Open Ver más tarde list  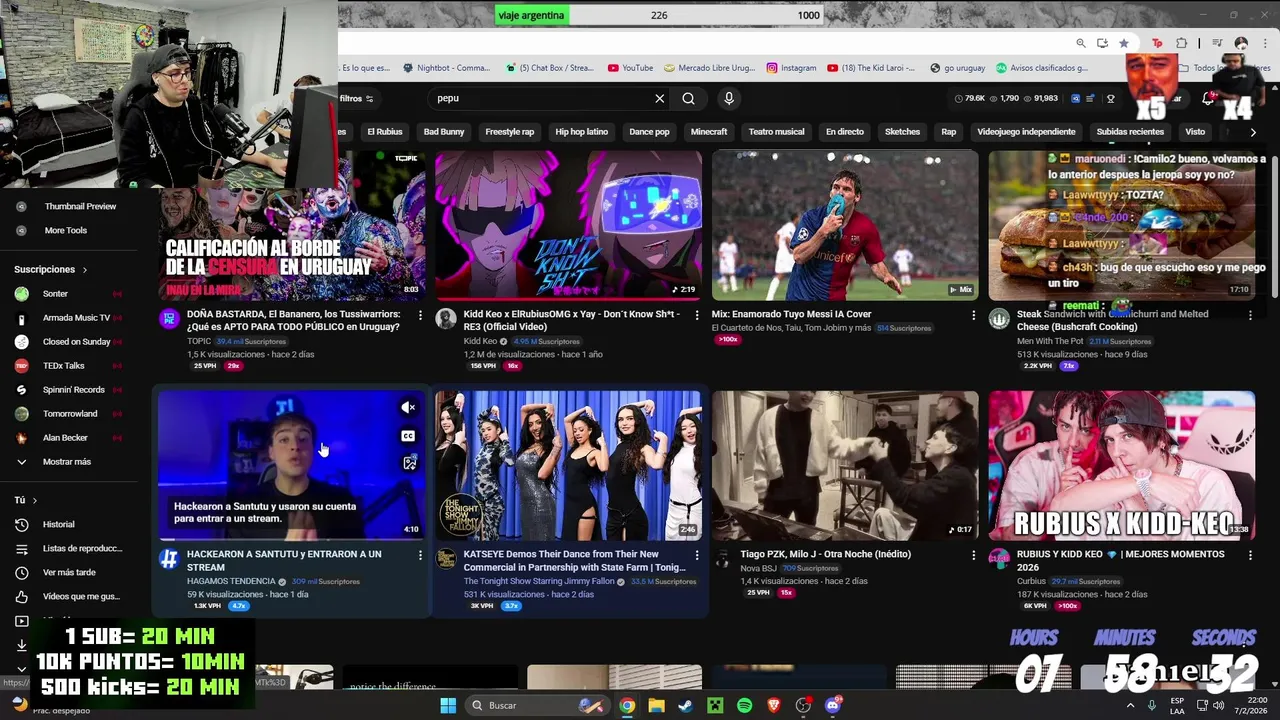tap(69, 572)
